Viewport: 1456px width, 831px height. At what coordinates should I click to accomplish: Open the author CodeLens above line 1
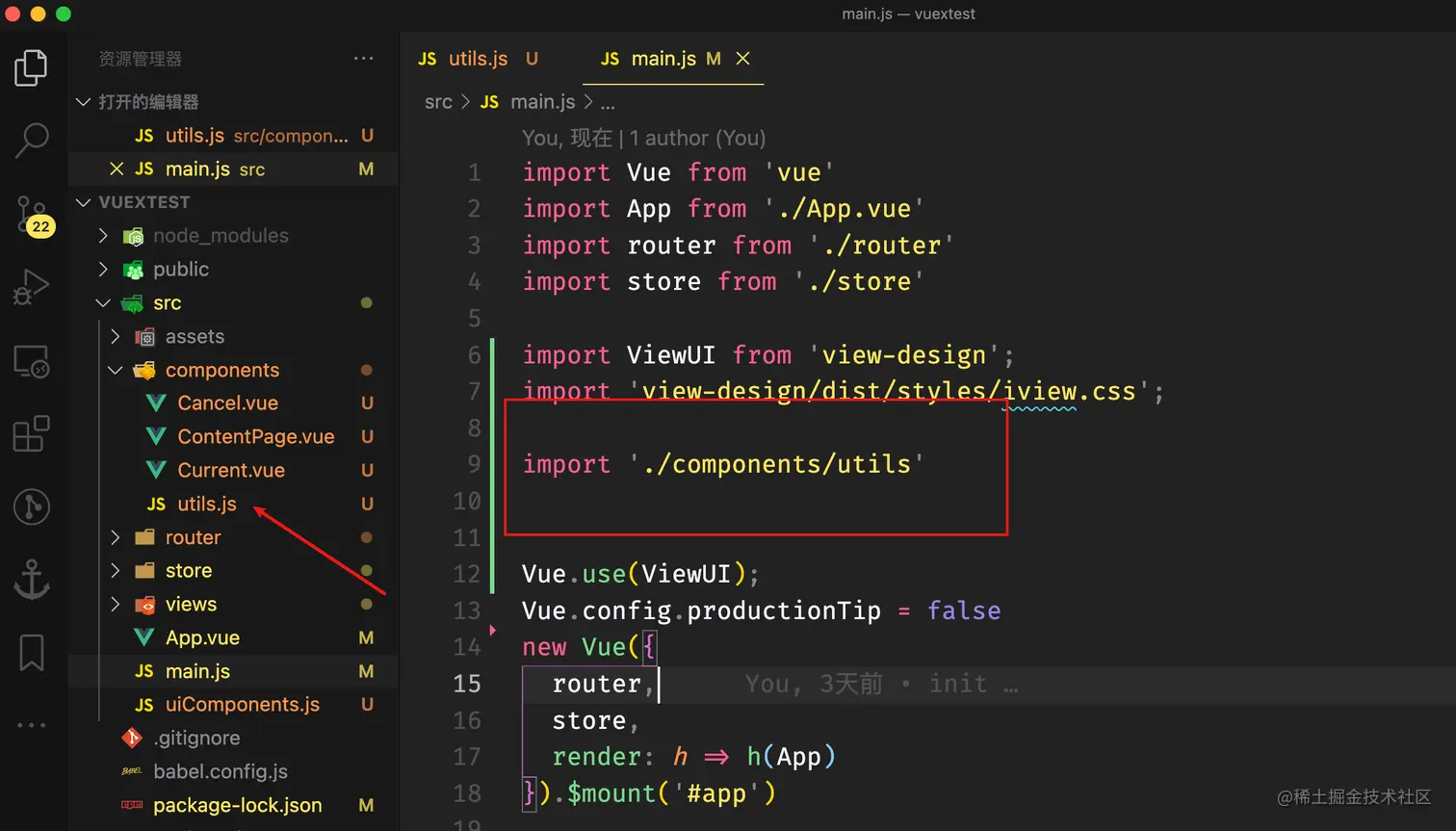[643, 139]
